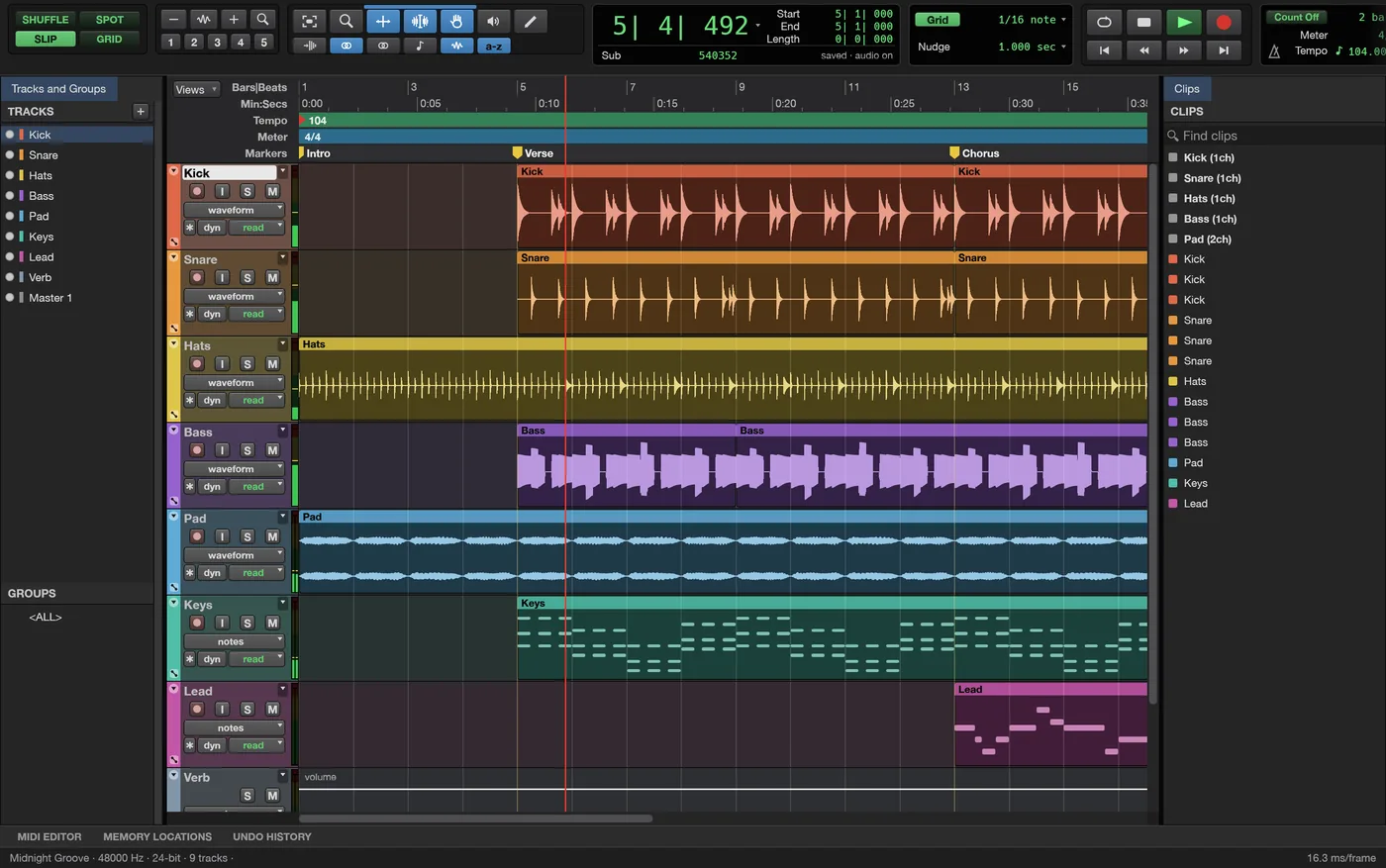Jump to the Chorus marker

(974, 153)
